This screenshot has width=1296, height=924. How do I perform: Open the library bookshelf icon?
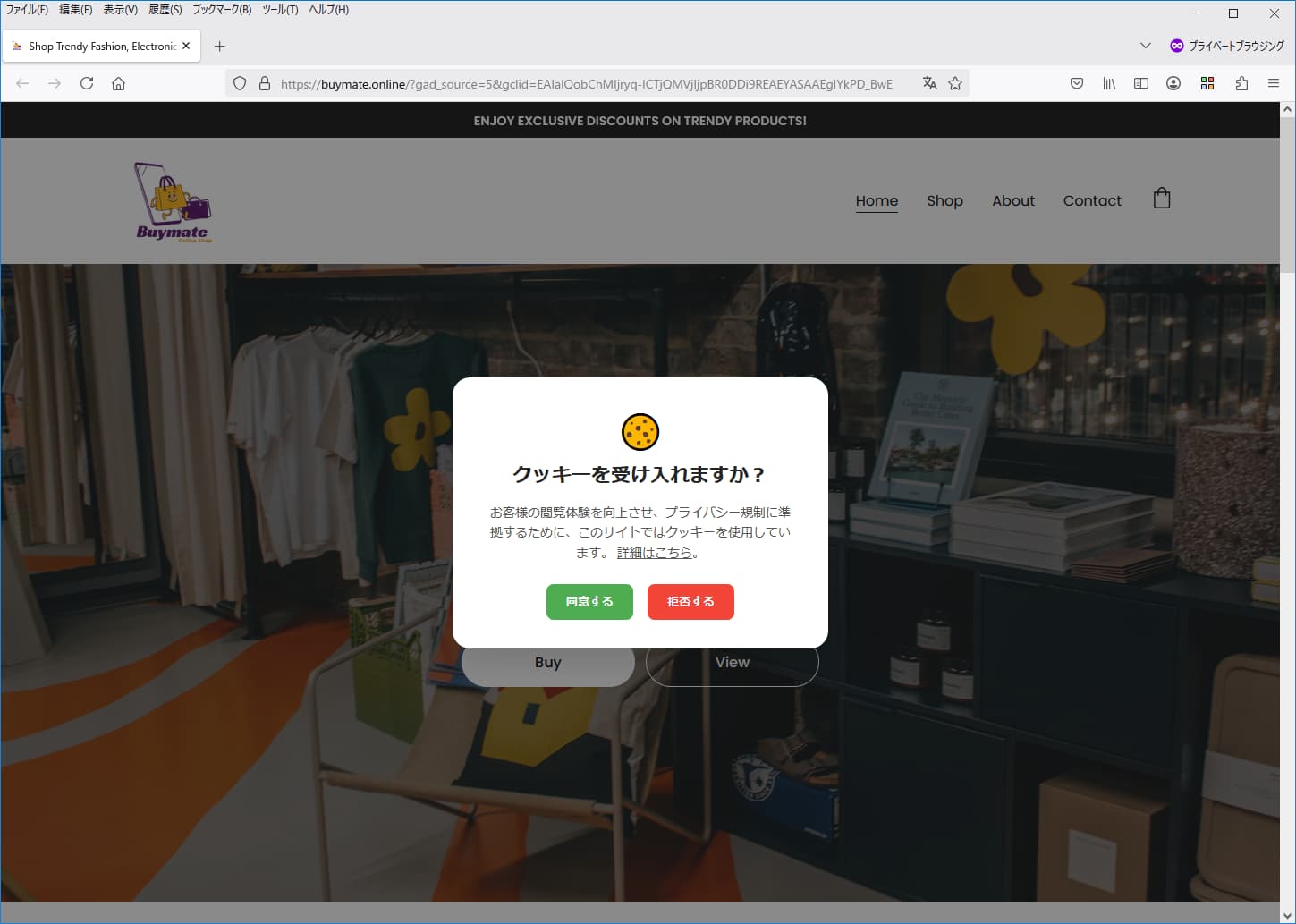pyautogui.click(x=1109, y=83)
